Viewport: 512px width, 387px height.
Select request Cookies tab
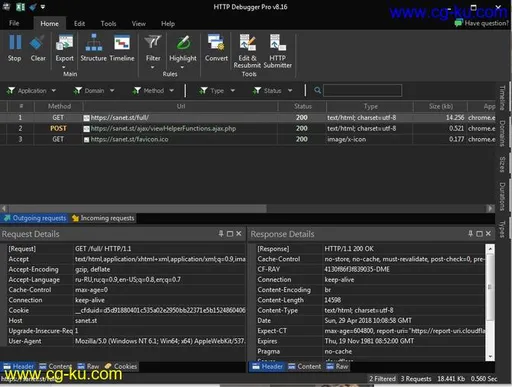pos(121,366)
